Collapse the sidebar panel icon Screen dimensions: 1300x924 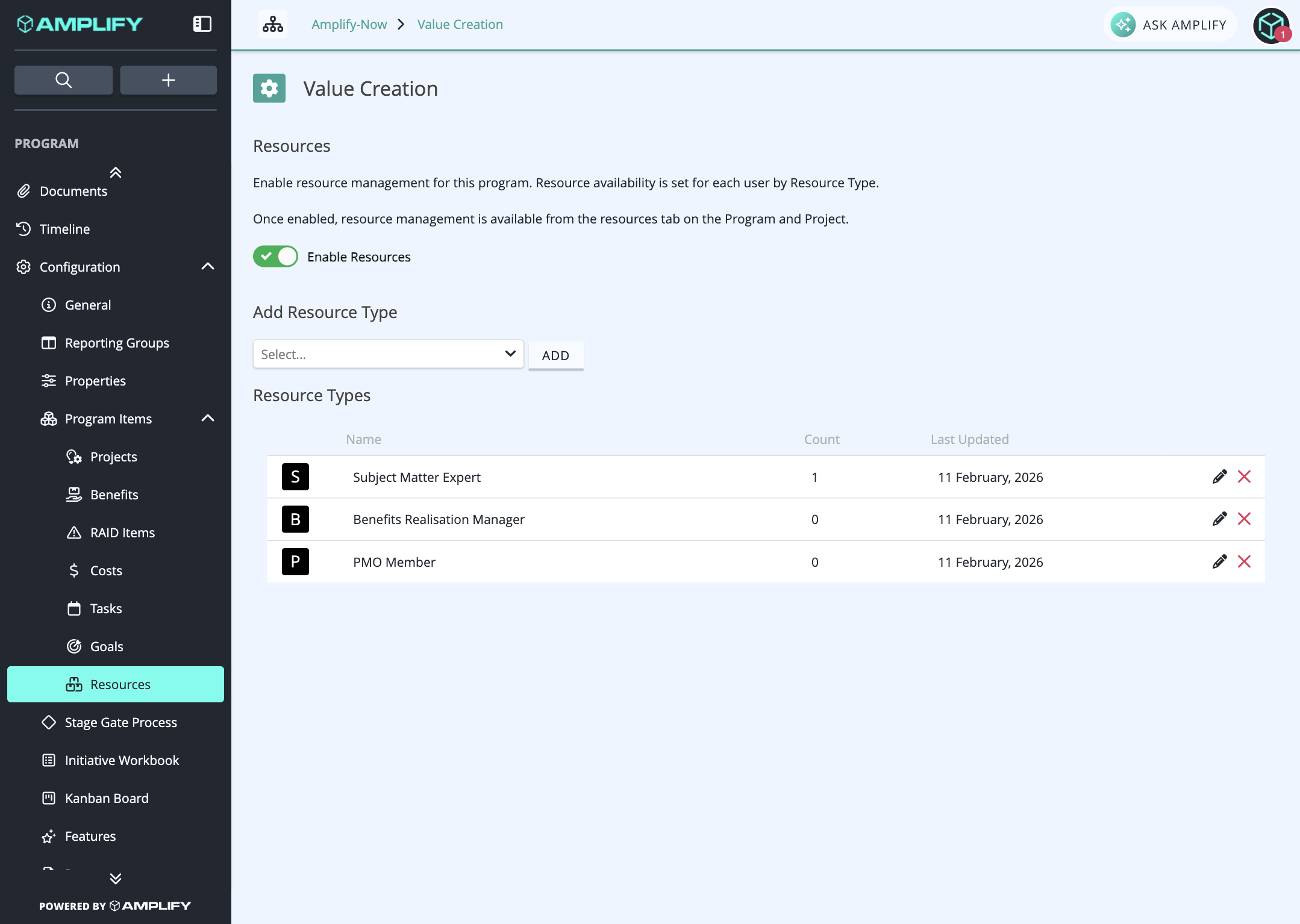202,24
